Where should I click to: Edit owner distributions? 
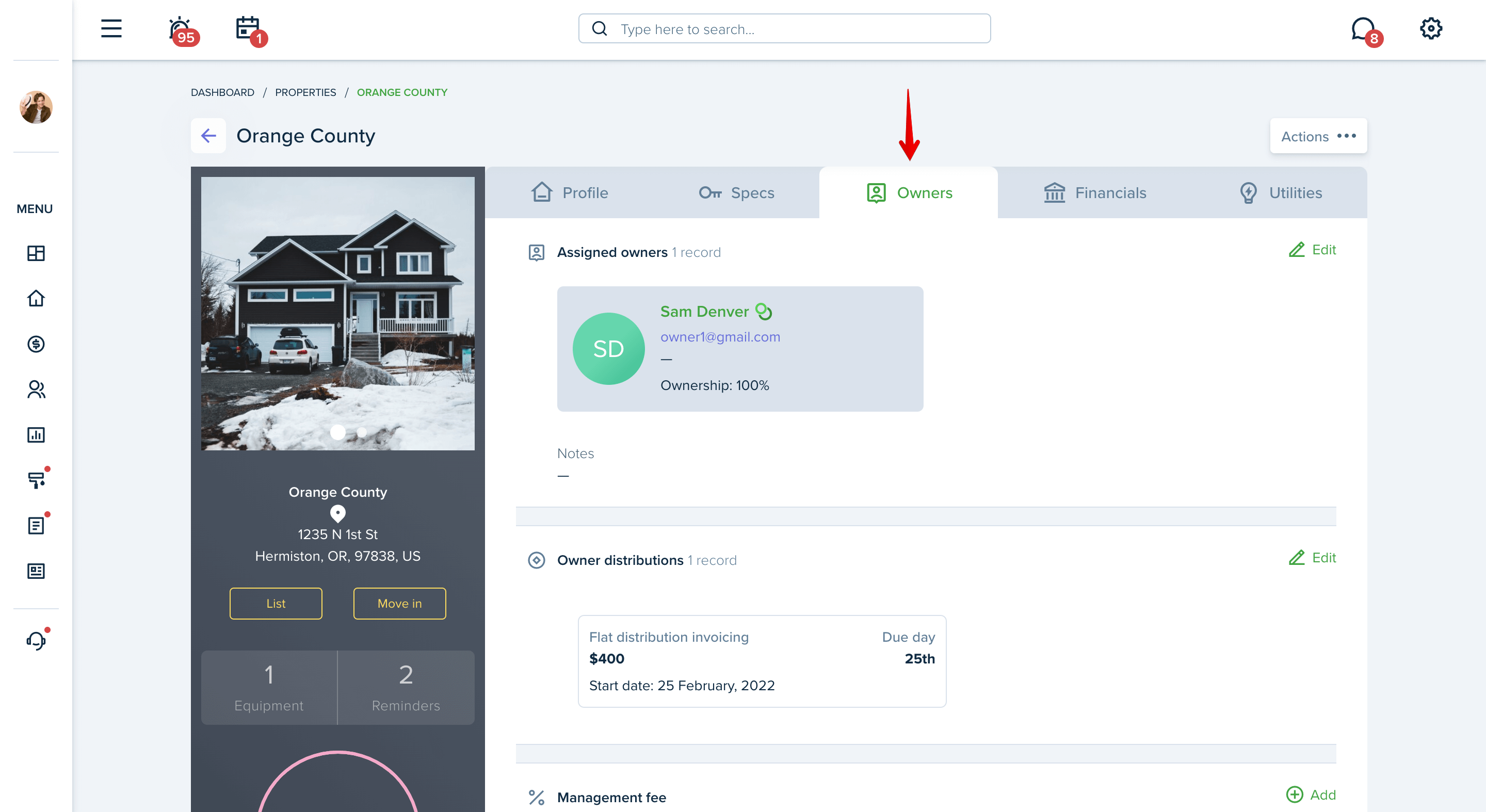tap(1312, 558)
